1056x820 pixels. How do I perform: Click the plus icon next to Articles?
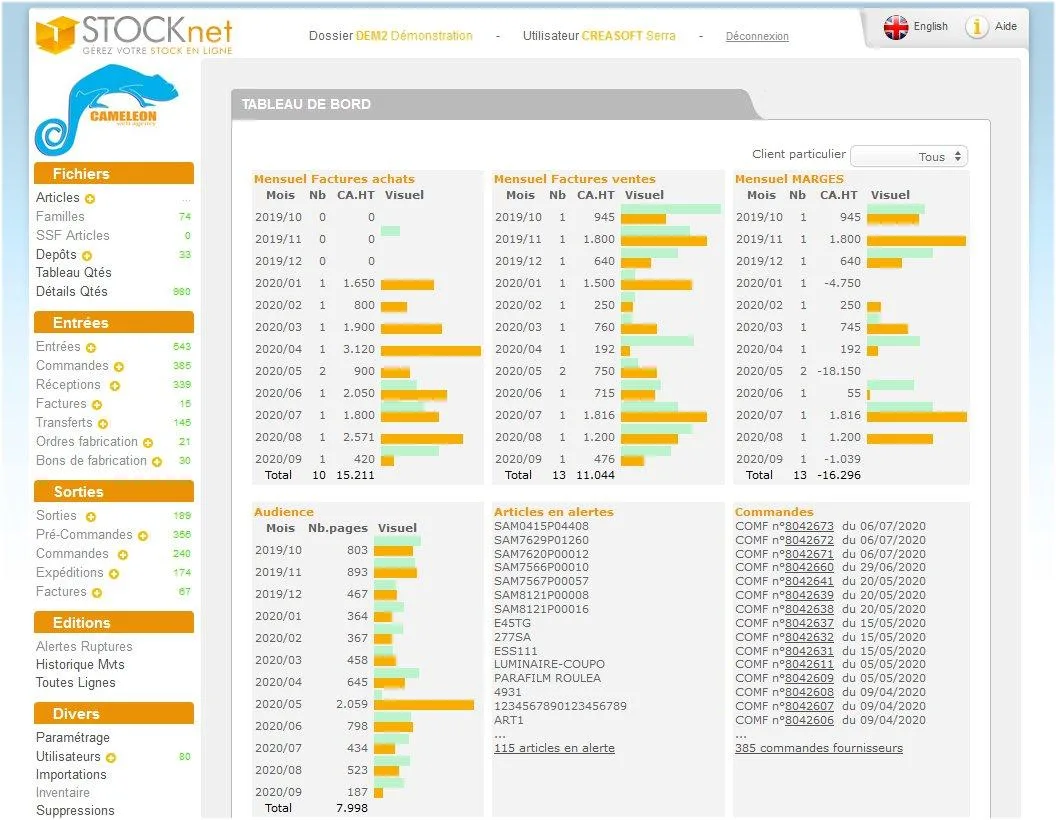click(90, 199)
